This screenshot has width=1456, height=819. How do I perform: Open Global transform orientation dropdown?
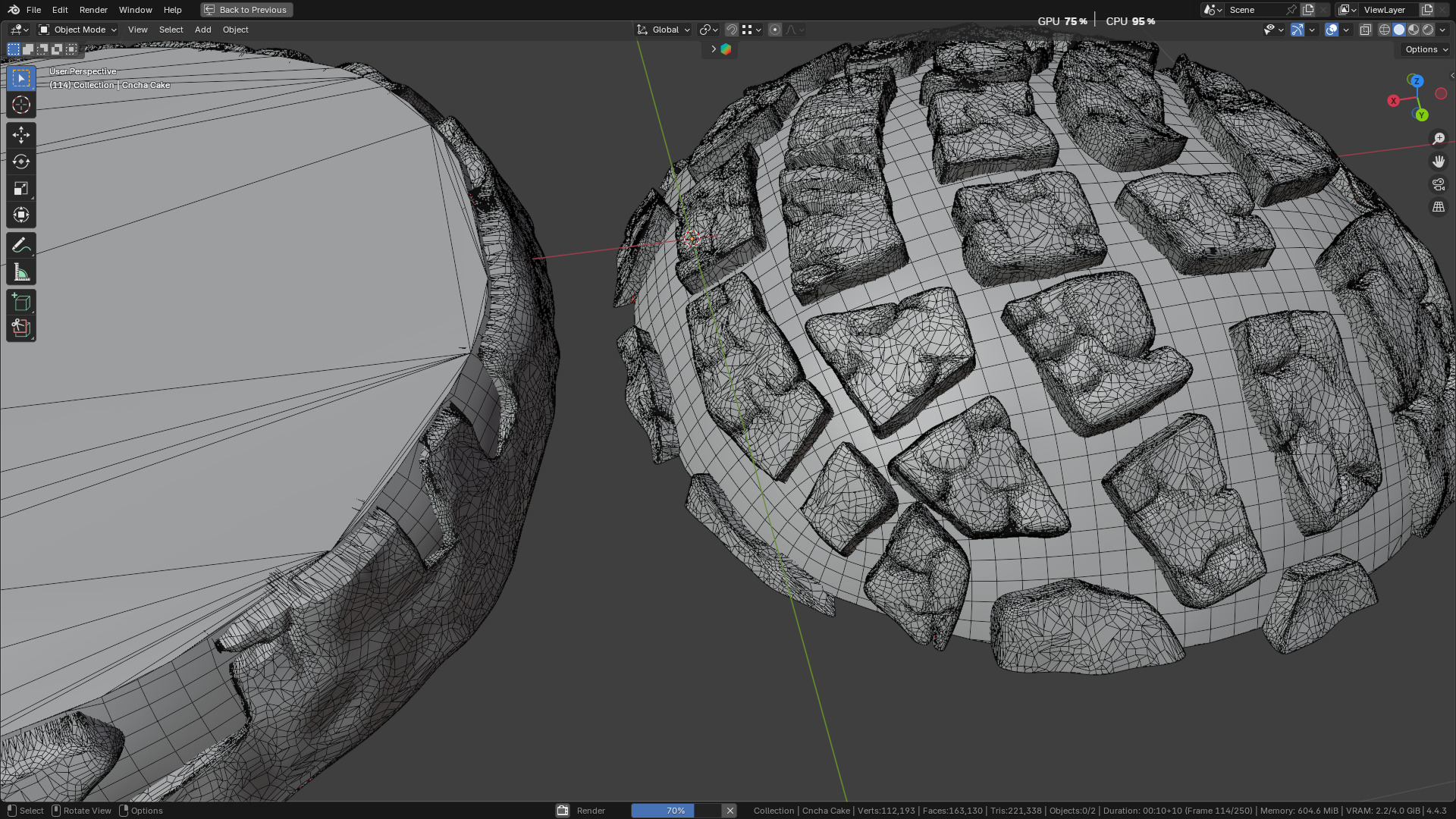664,30
